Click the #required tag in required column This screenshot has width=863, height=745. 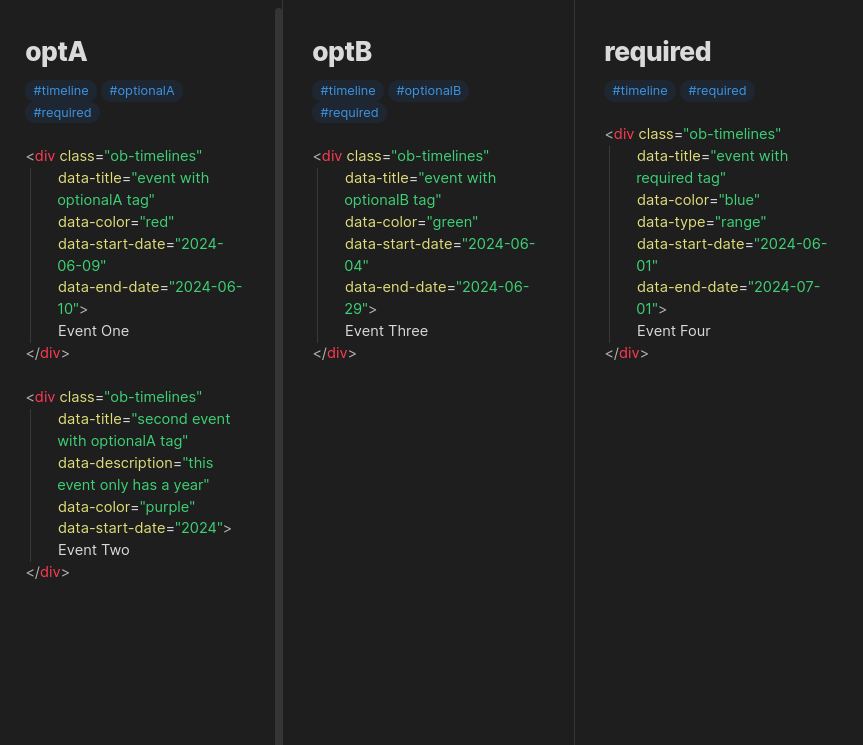(717, 90)
